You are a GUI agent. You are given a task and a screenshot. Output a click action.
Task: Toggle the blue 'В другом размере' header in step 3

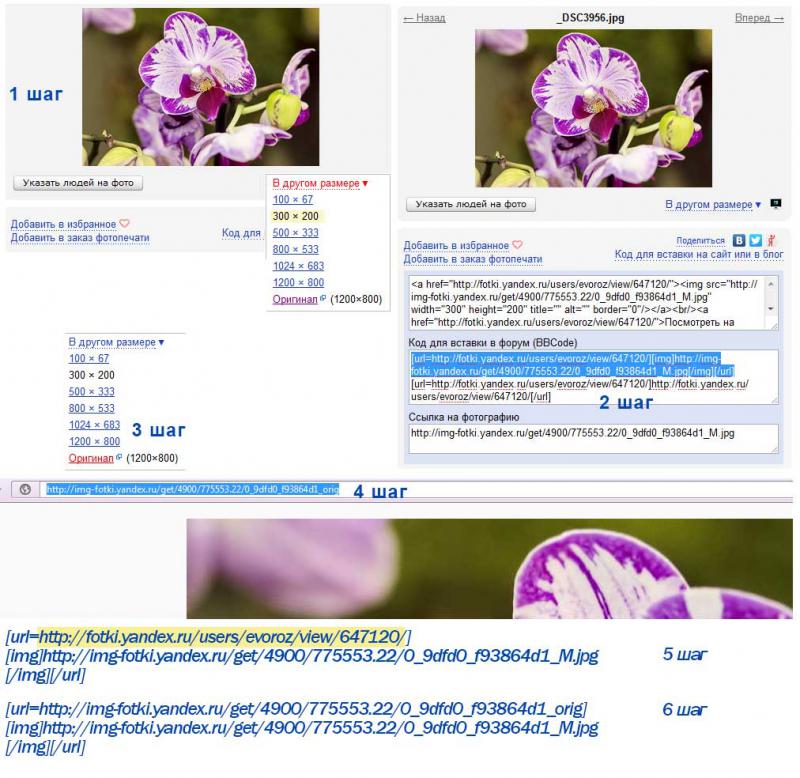(116, 342)
